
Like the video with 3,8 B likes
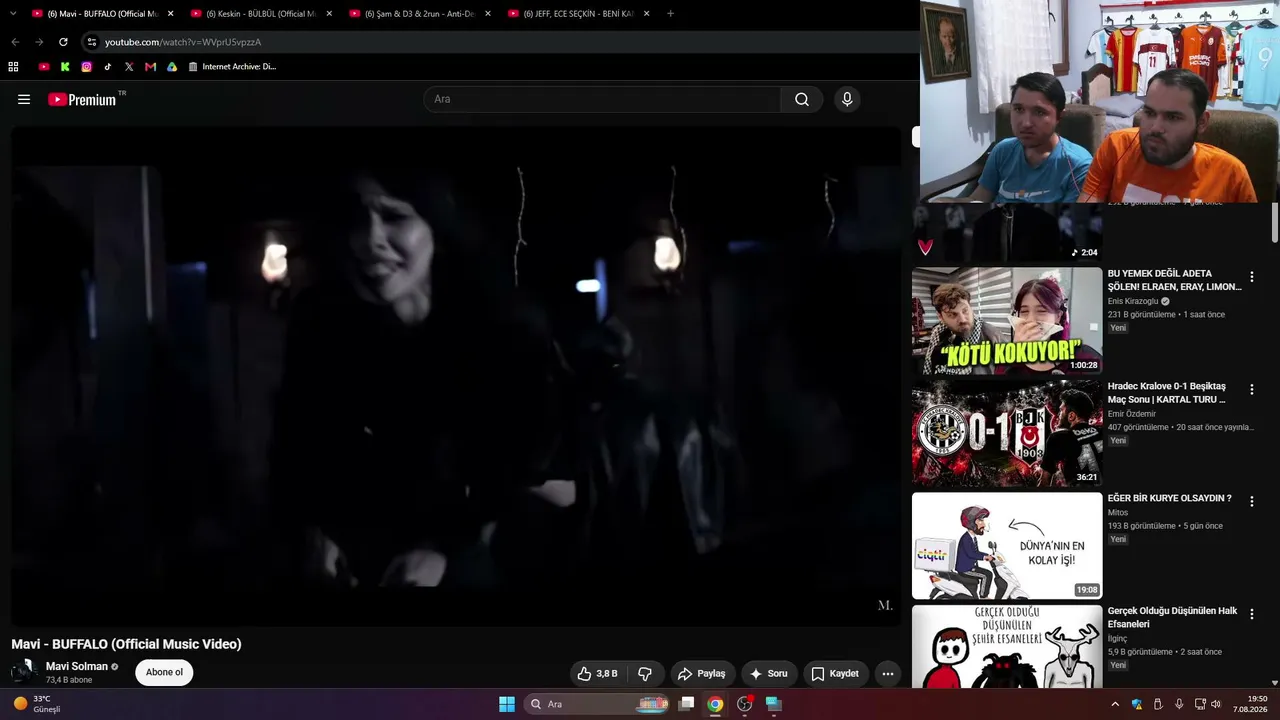(597, 674)
